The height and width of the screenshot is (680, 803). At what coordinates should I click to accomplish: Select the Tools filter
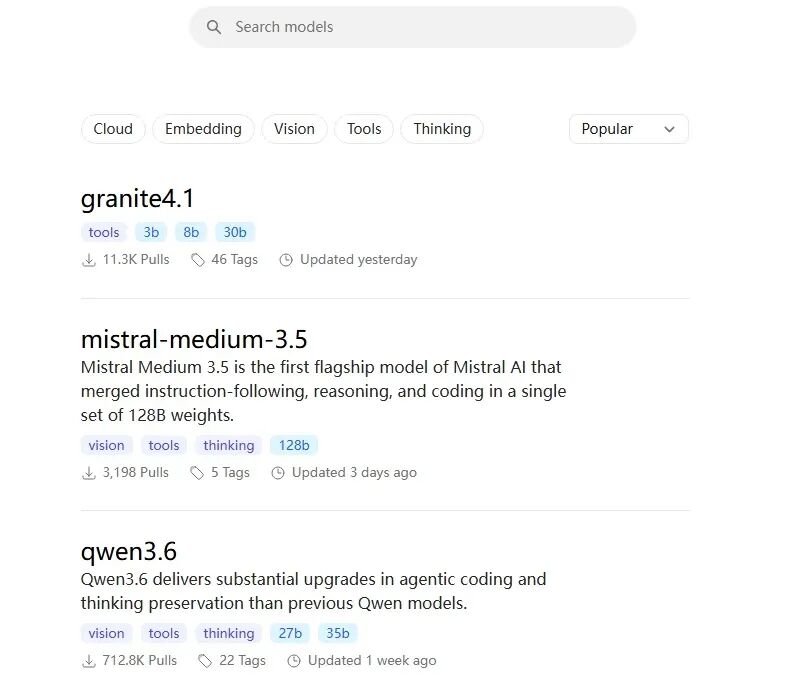pos(364,129)
